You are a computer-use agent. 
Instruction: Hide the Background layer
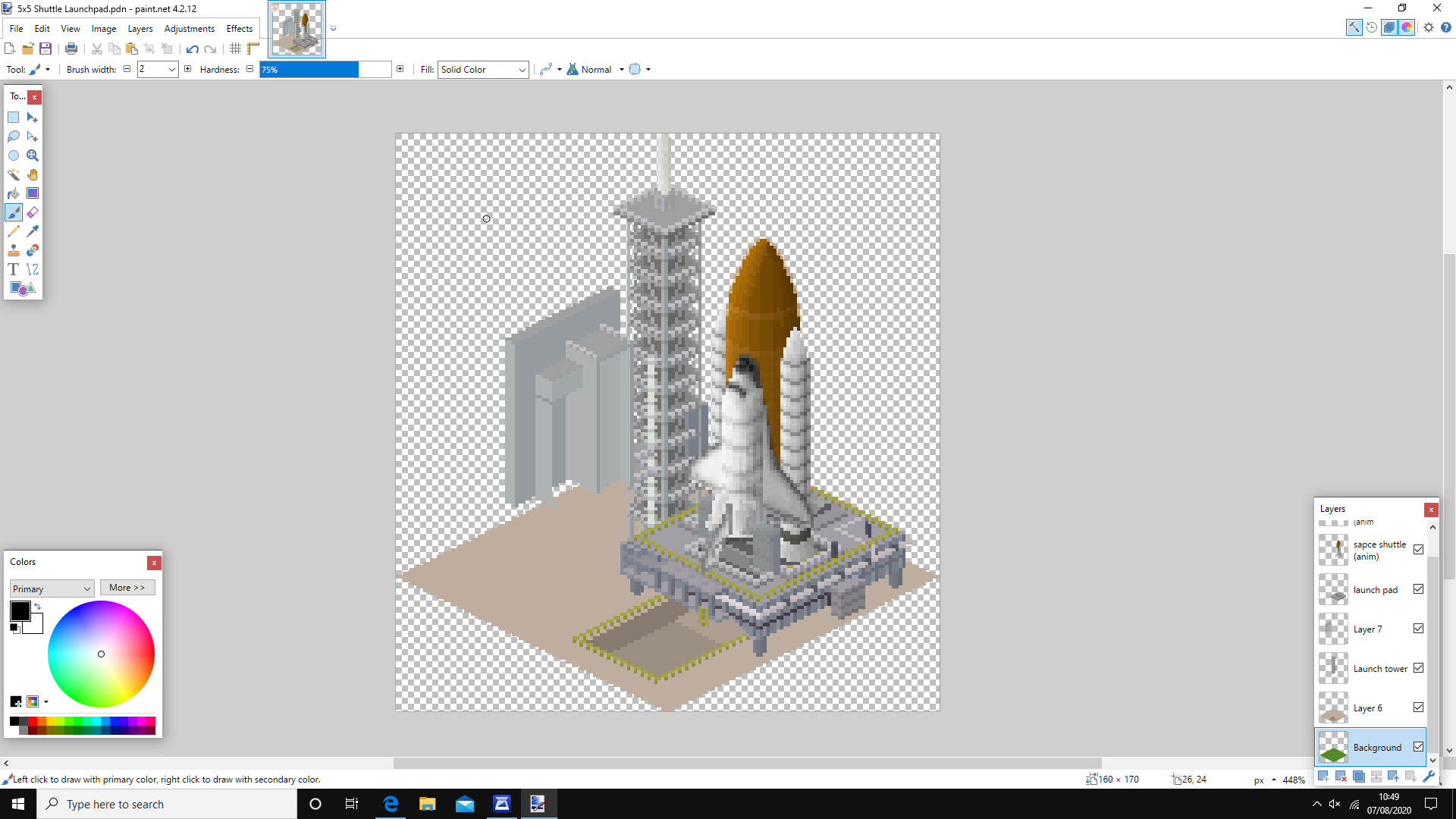coord(1418,746)
